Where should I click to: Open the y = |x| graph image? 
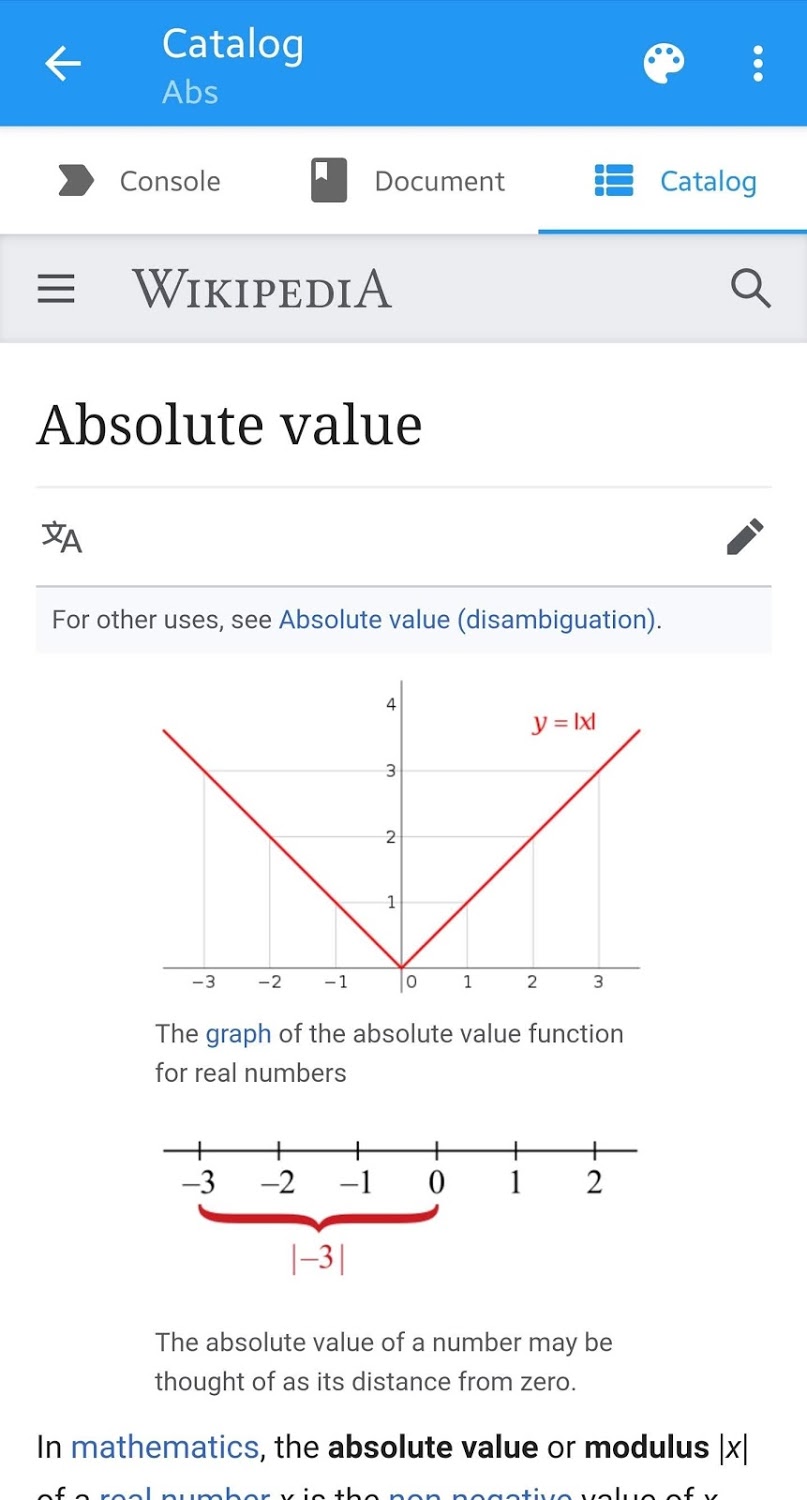401,840
